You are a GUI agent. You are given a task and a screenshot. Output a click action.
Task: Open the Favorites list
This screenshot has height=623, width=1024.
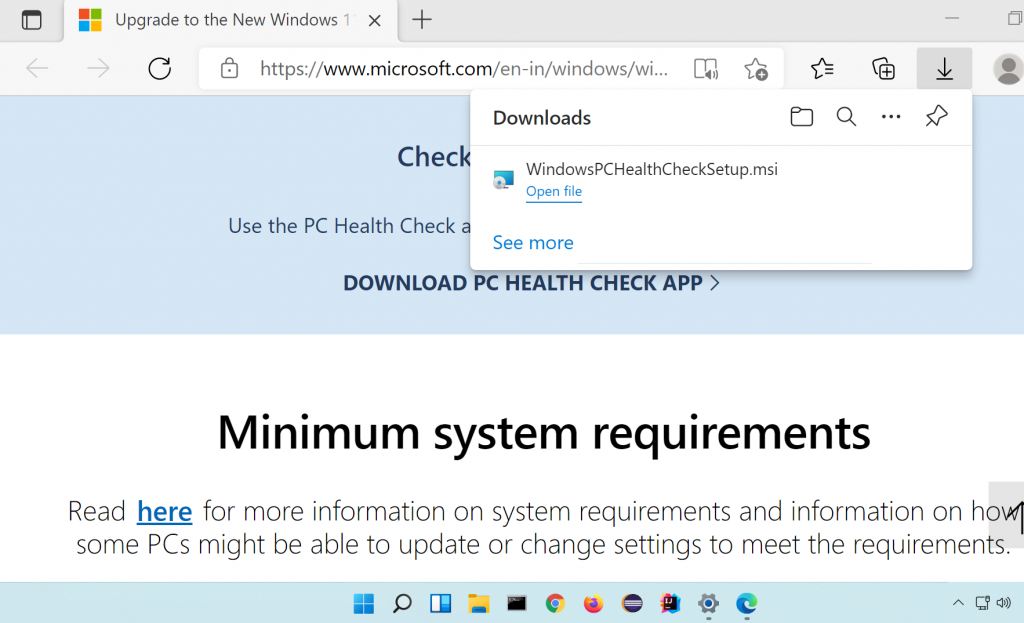click(822, 68)
